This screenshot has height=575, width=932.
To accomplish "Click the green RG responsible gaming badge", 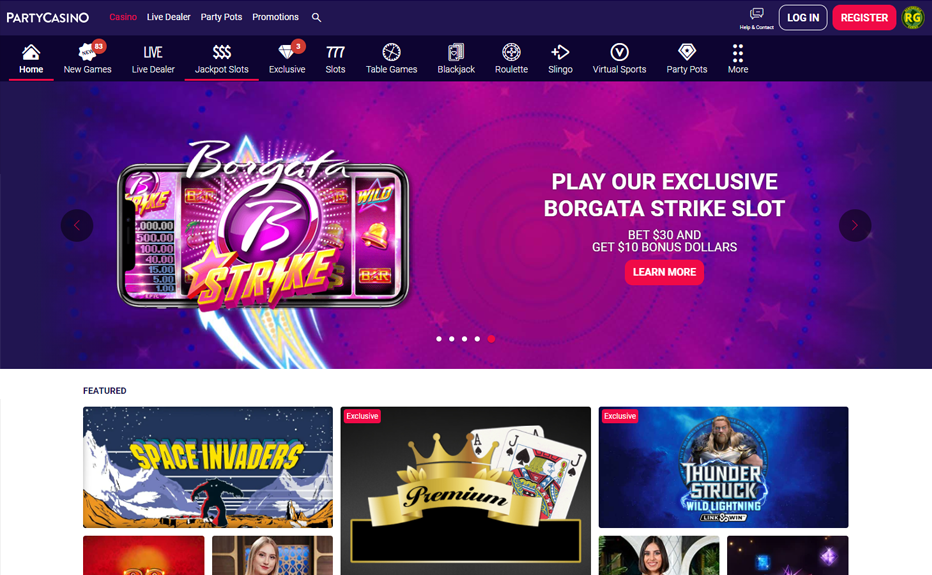I will [x=912, y=18].
